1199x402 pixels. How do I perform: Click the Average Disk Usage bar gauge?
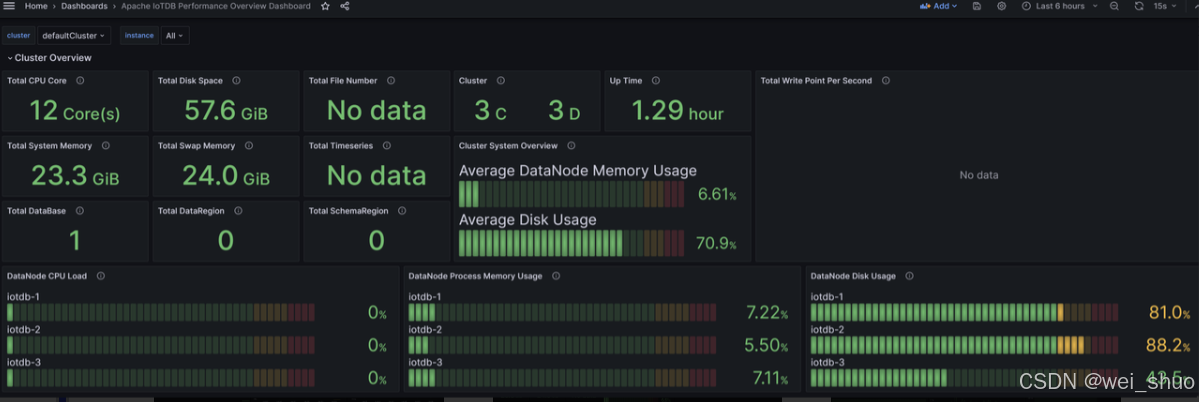[x=572, y=243]
